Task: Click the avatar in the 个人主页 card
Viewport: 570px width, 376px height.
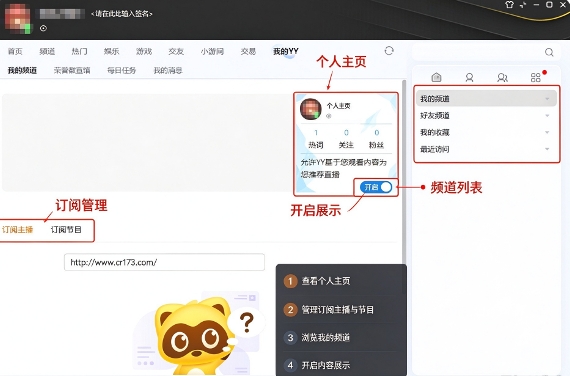Action: 311,108
